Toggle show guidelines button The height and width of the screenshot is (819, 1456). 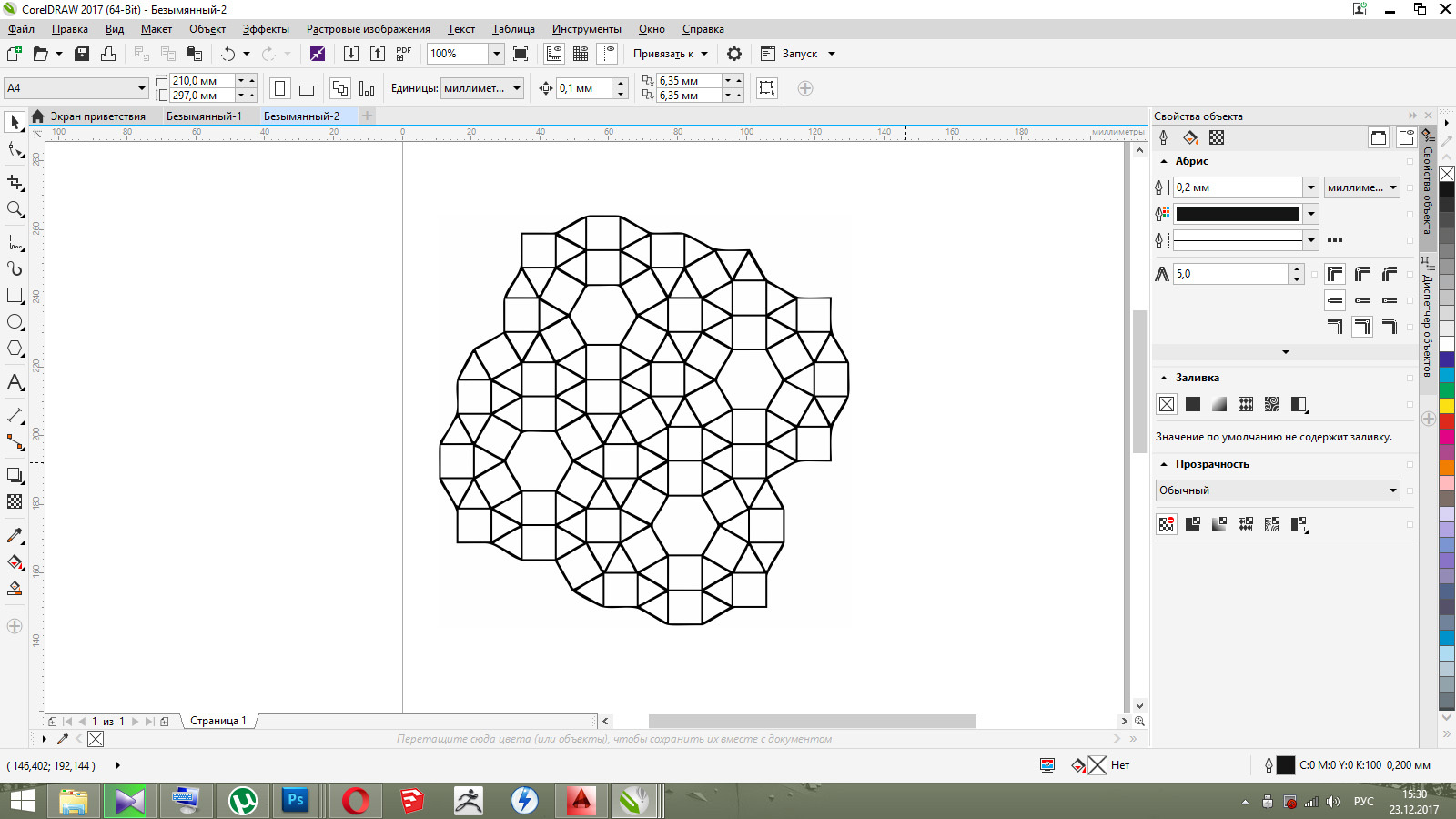coord(607,54)
